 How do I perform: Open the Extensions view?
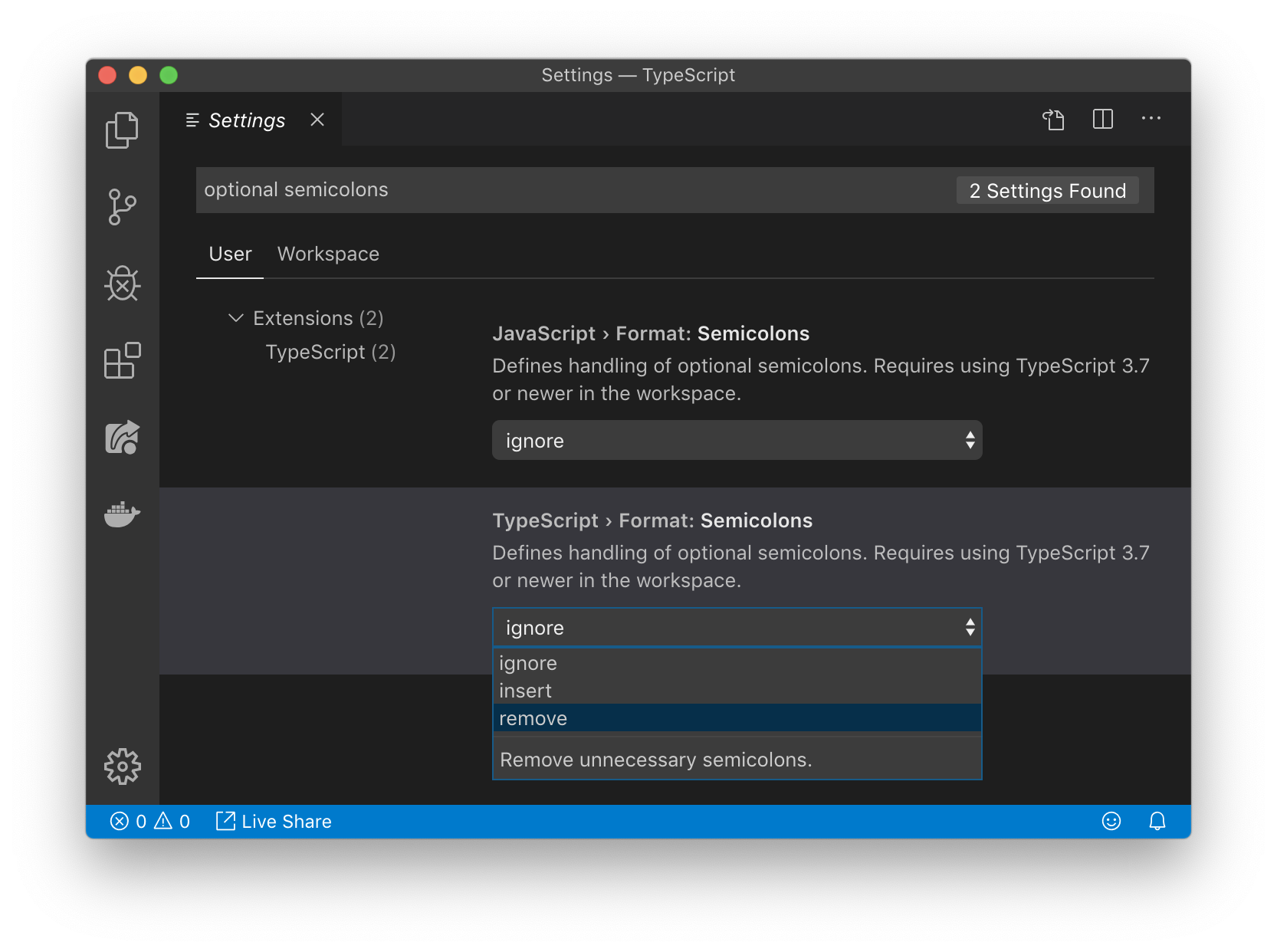point(121,361)
